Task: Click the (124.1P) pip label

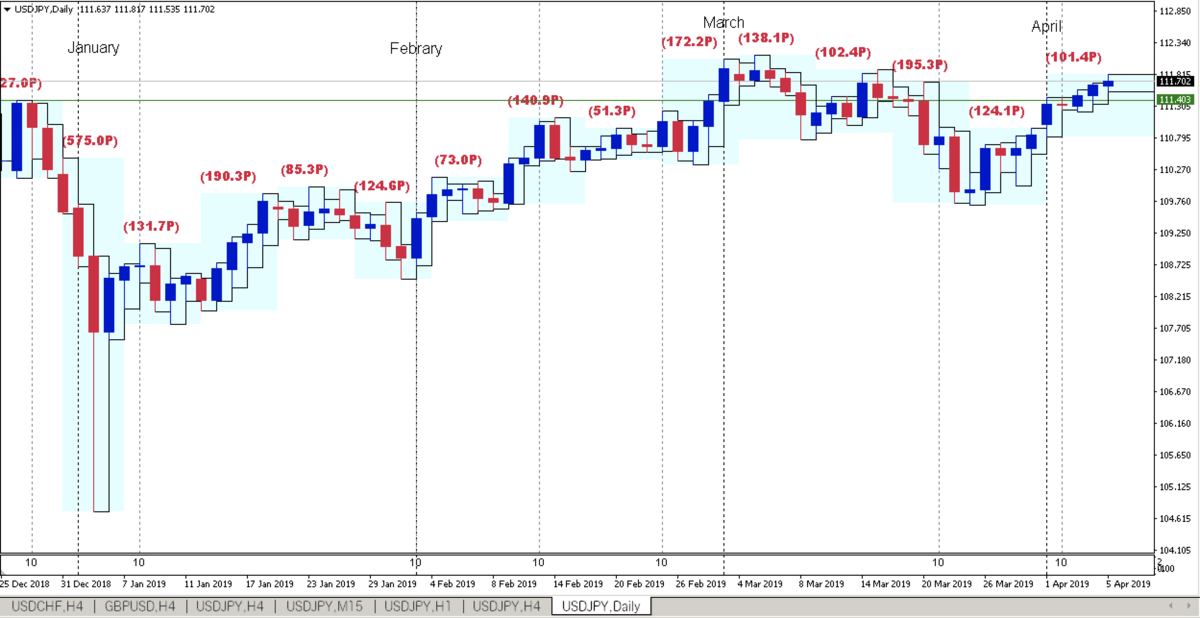Action: (x=997, y=110)
